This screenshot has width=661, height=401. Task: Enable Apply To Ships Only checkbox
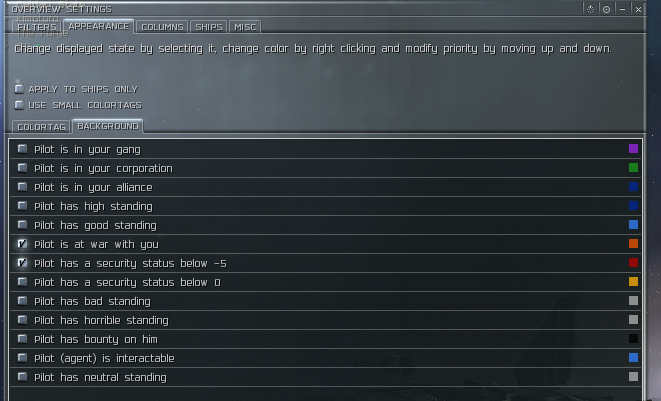(x=19, y=89)
